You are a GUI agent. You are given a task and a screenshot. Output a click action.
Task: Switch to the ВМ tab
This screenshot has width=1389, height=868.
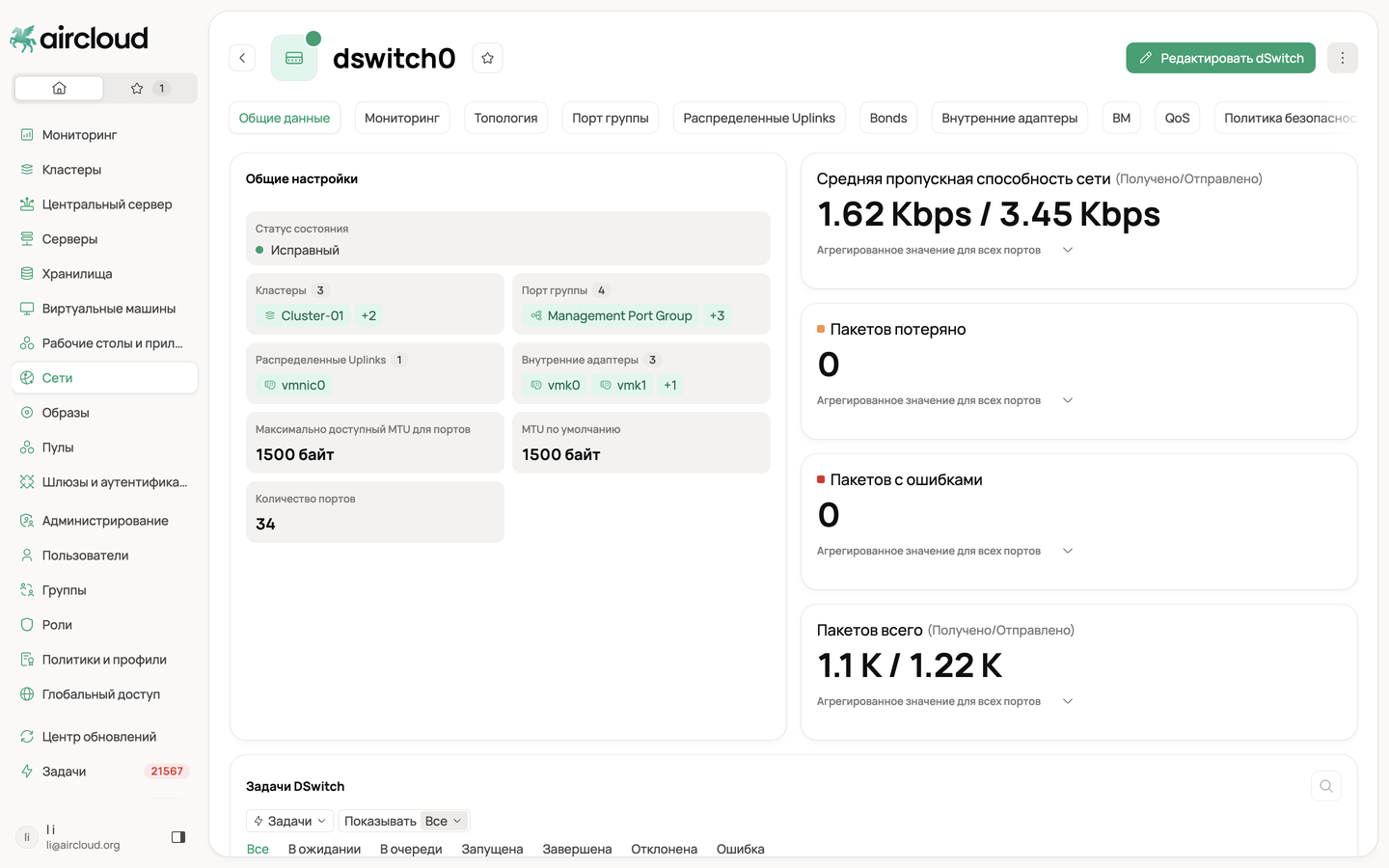(1121, 118)
